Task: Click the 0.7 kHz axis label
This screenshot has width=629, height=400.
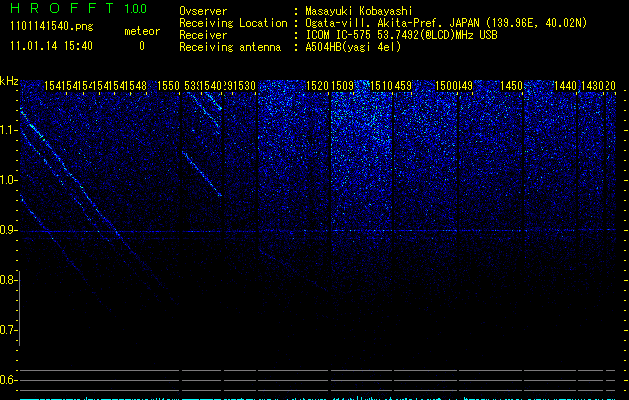Action: pos(8,330)
